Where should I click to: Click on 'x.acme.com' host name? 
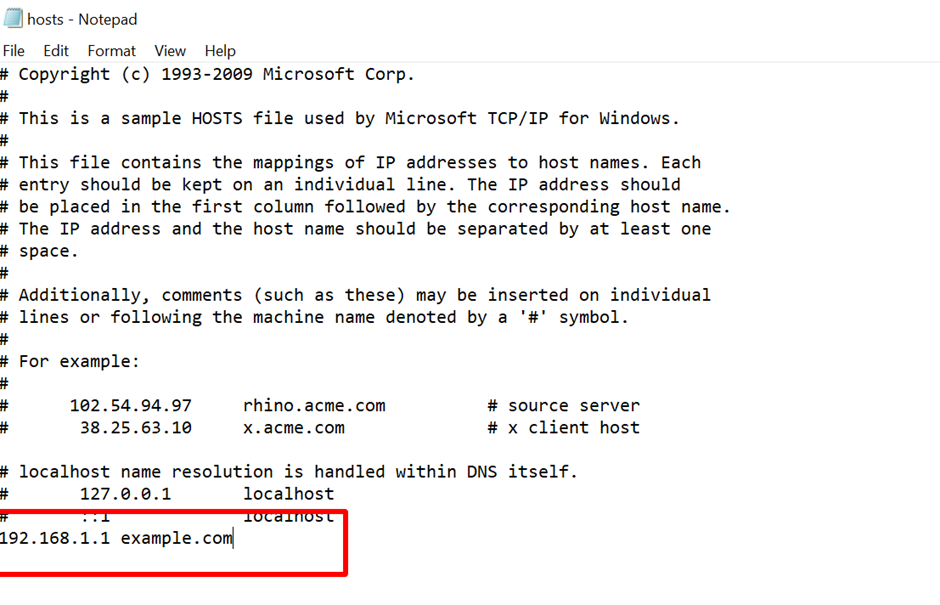click(293, 427)
